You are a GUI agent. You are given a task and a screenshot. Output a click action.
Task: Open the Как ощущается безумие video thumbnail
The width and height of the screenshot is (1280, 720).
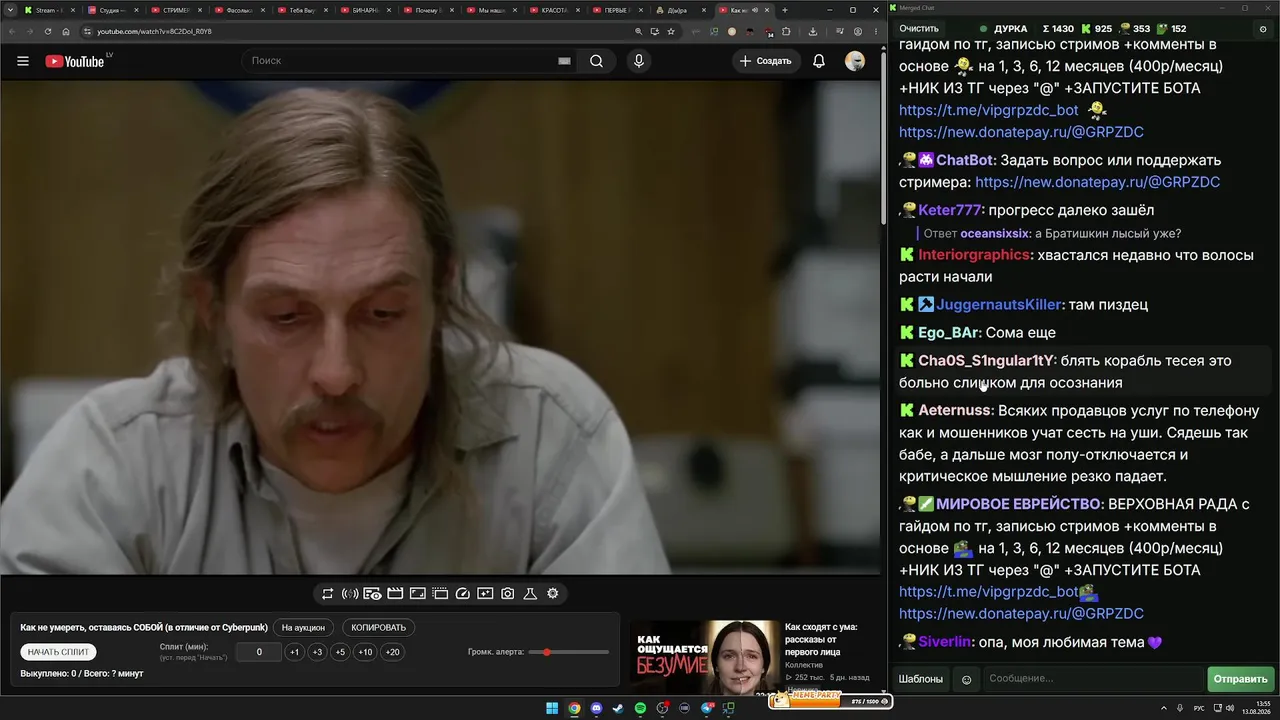click(705, 658)
